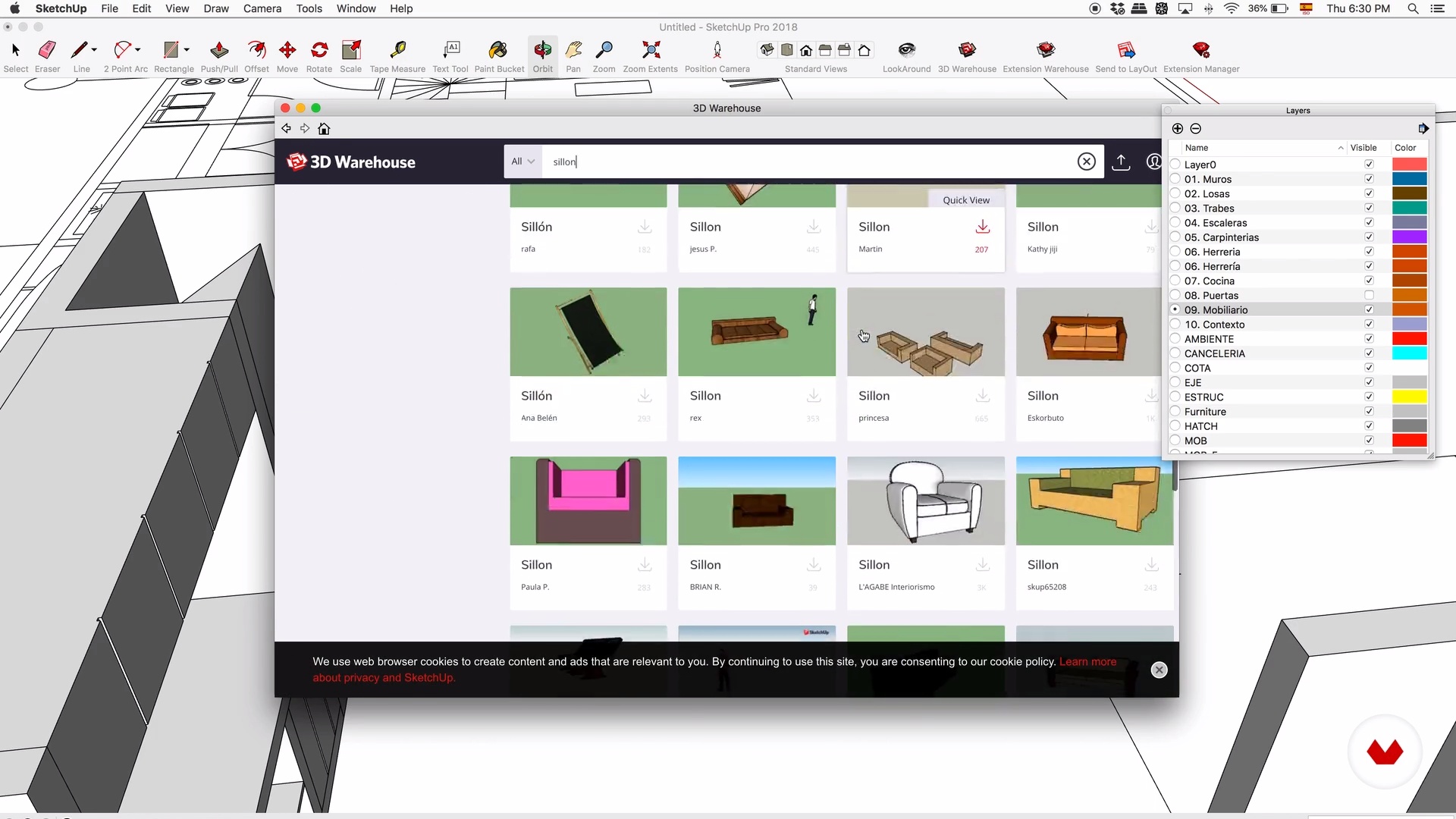This screenshot has height=819, width=1456.
Task: Select the Rectangle tool
Action: click(x=171, y=56)
